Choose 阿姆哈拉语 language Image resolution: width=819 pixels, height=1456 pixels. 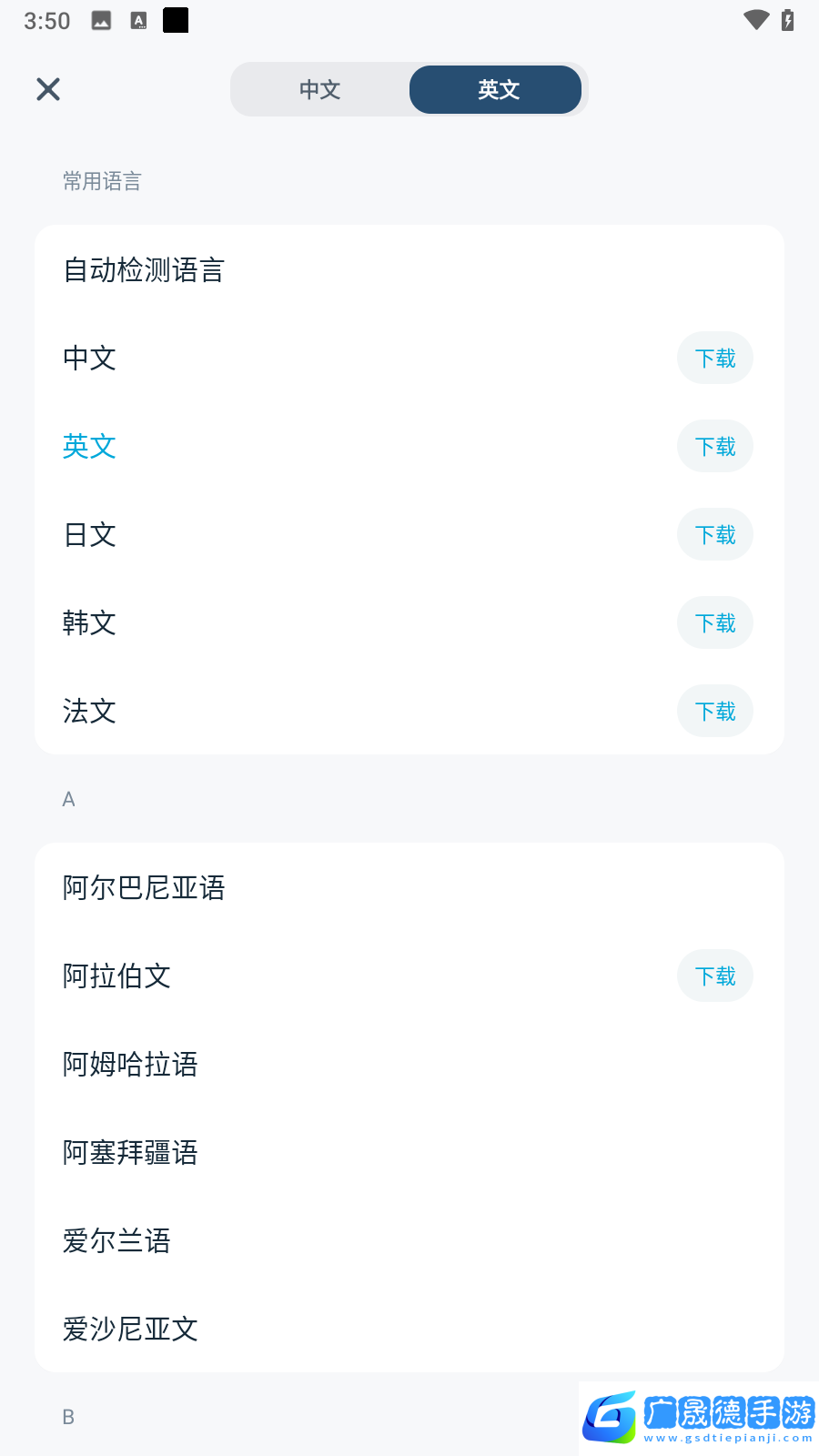(130, 1065)
